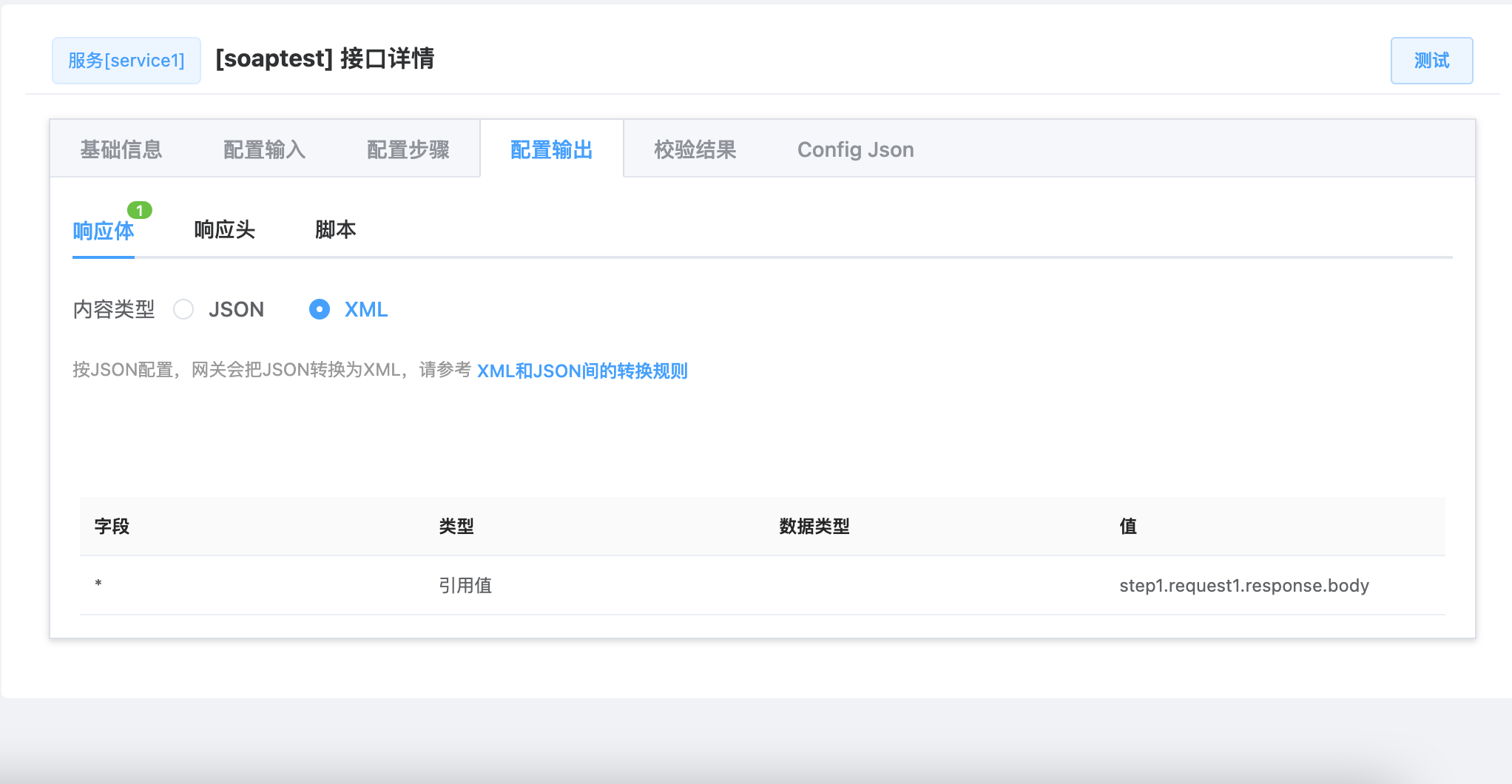Click the 内容类型 label
1512x784 pixels.
click(114, 309)
